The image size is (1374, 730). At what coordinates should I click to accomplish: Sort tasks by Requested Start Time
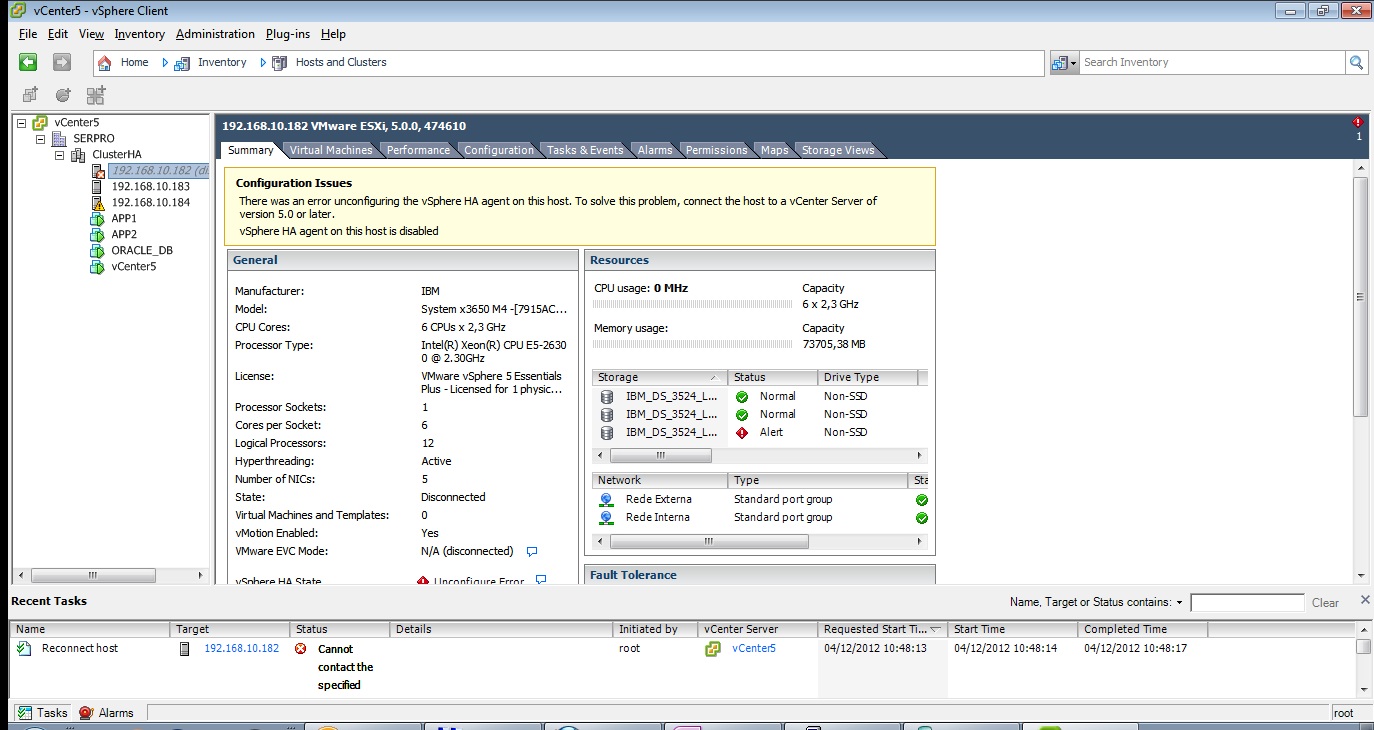pos(882,629)
